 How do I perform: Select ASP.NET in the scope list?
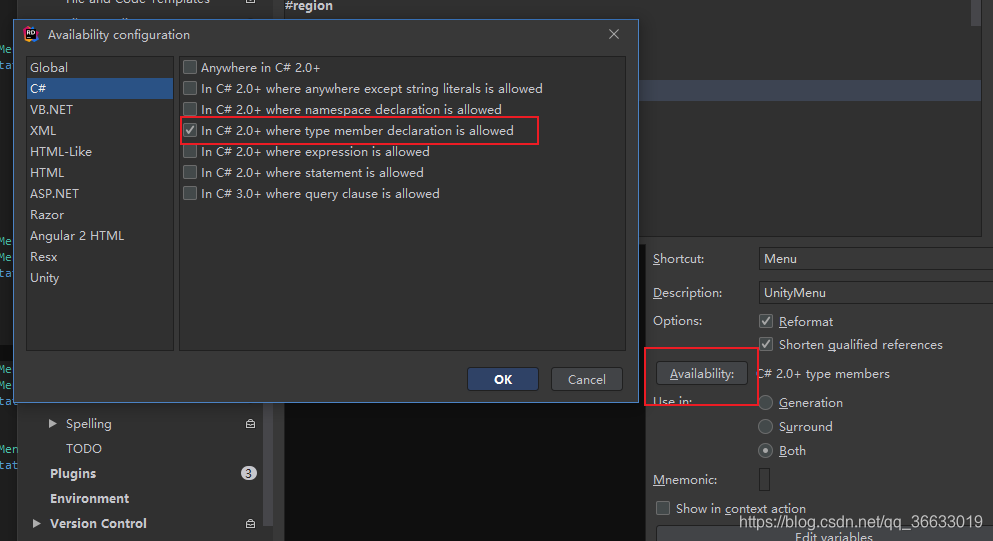(99, 193)
